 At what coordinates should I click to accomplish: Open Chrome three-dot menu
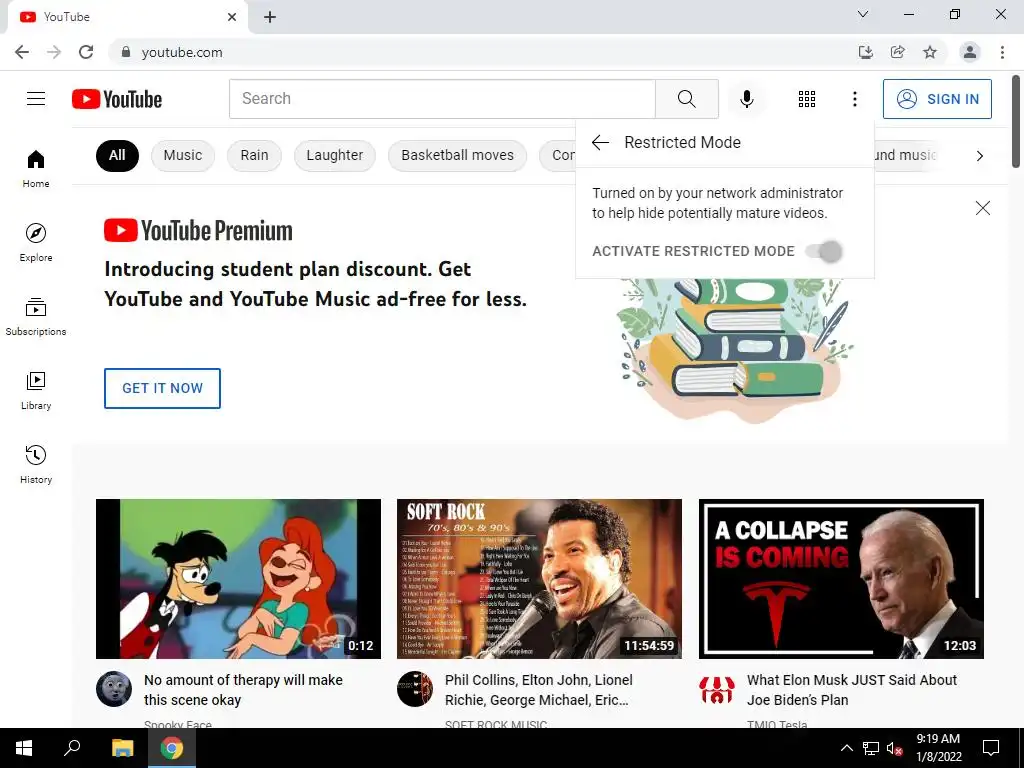pos(1002,52)
